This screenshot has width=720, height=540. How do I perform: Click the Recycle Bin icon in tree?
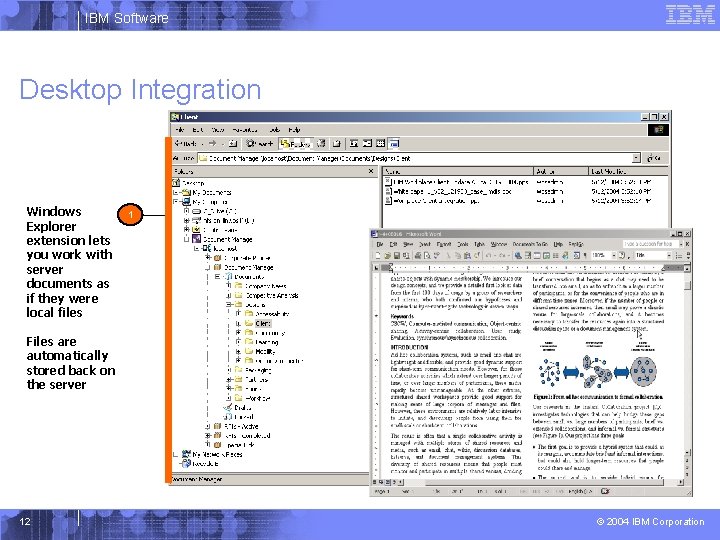(186, 464)
